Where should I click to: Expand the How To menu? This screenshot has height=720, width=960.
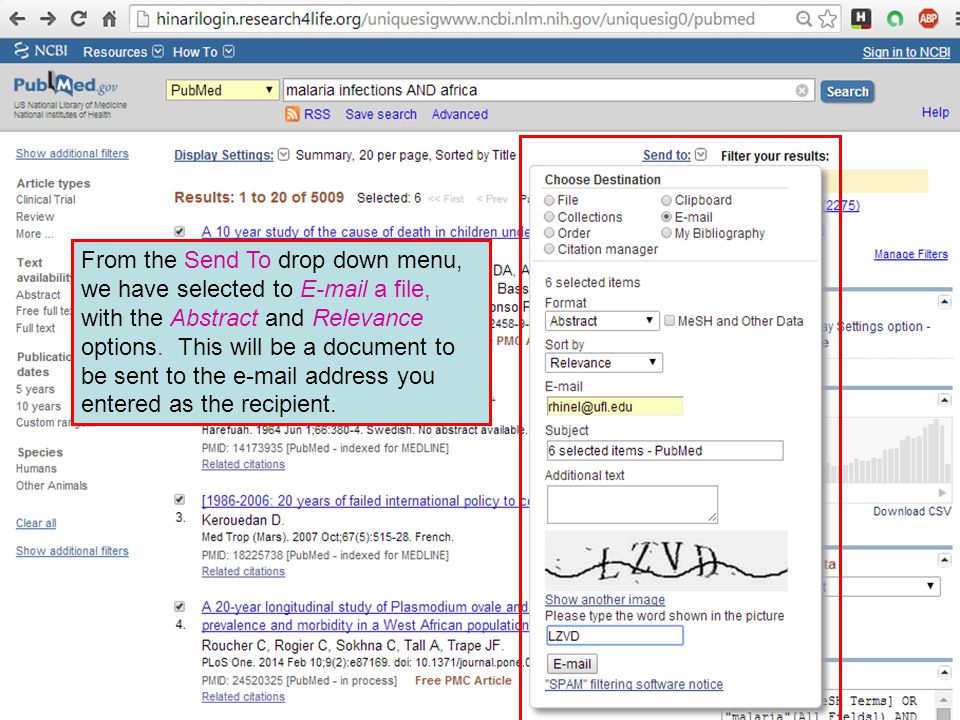click(x=203, y=52)
